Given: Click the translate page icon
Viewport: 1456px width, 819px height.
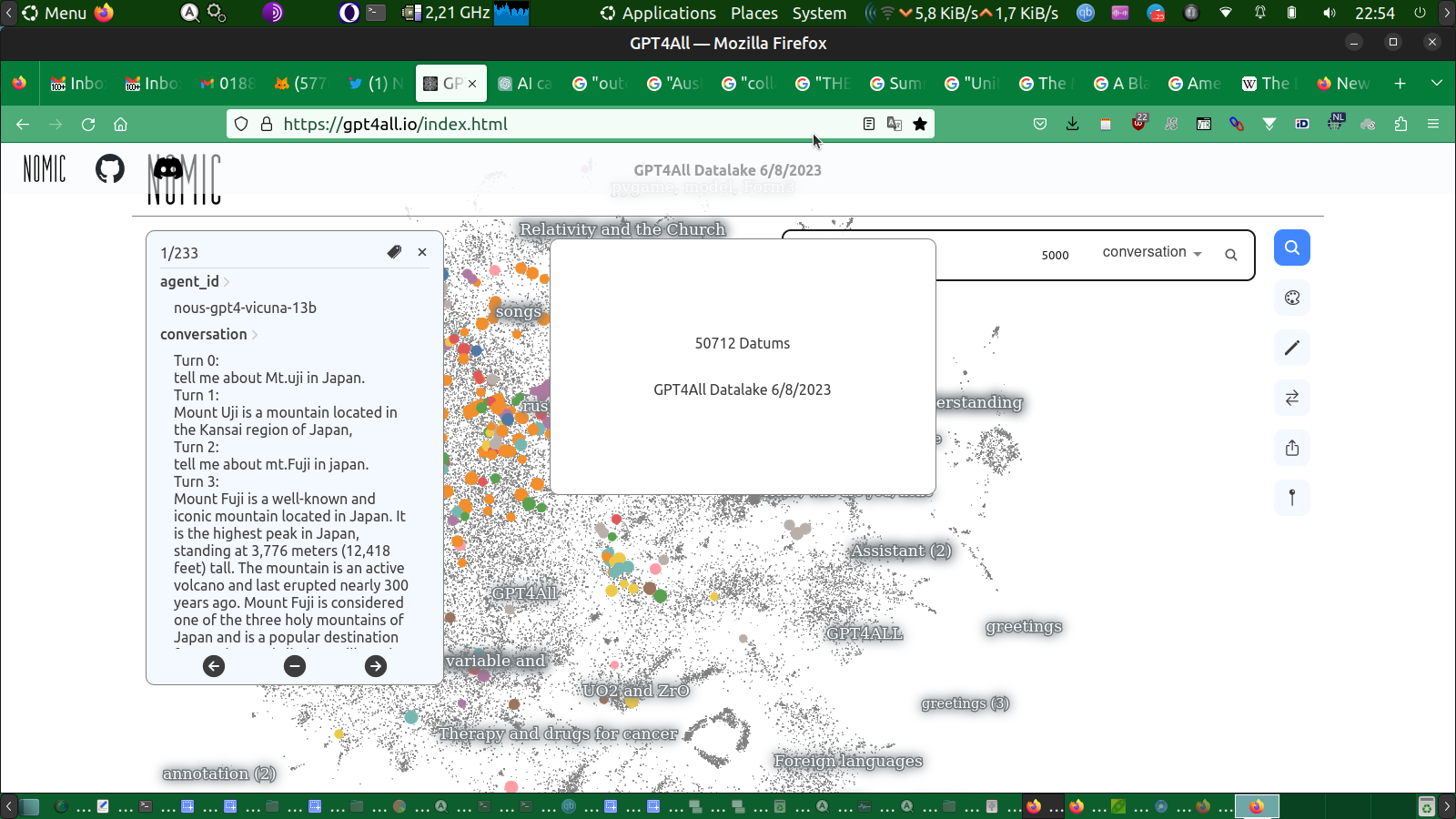Looking at the screenshot, I should tap(895, 124).
